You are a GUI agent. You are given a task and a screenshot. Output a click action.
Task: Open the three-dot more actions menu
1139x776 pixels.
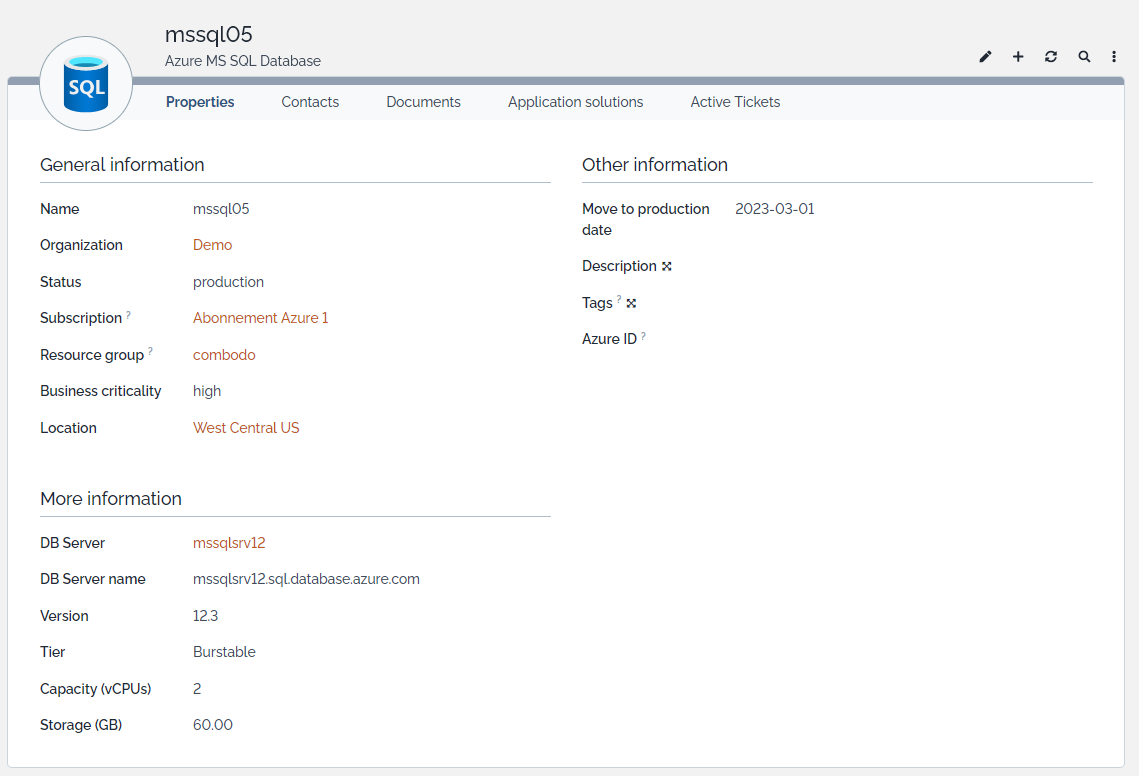point(1114,57)
